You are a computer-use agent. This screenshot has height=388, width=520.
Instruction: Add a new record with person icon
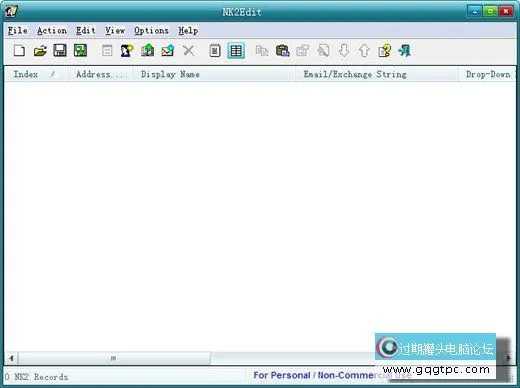127,51
